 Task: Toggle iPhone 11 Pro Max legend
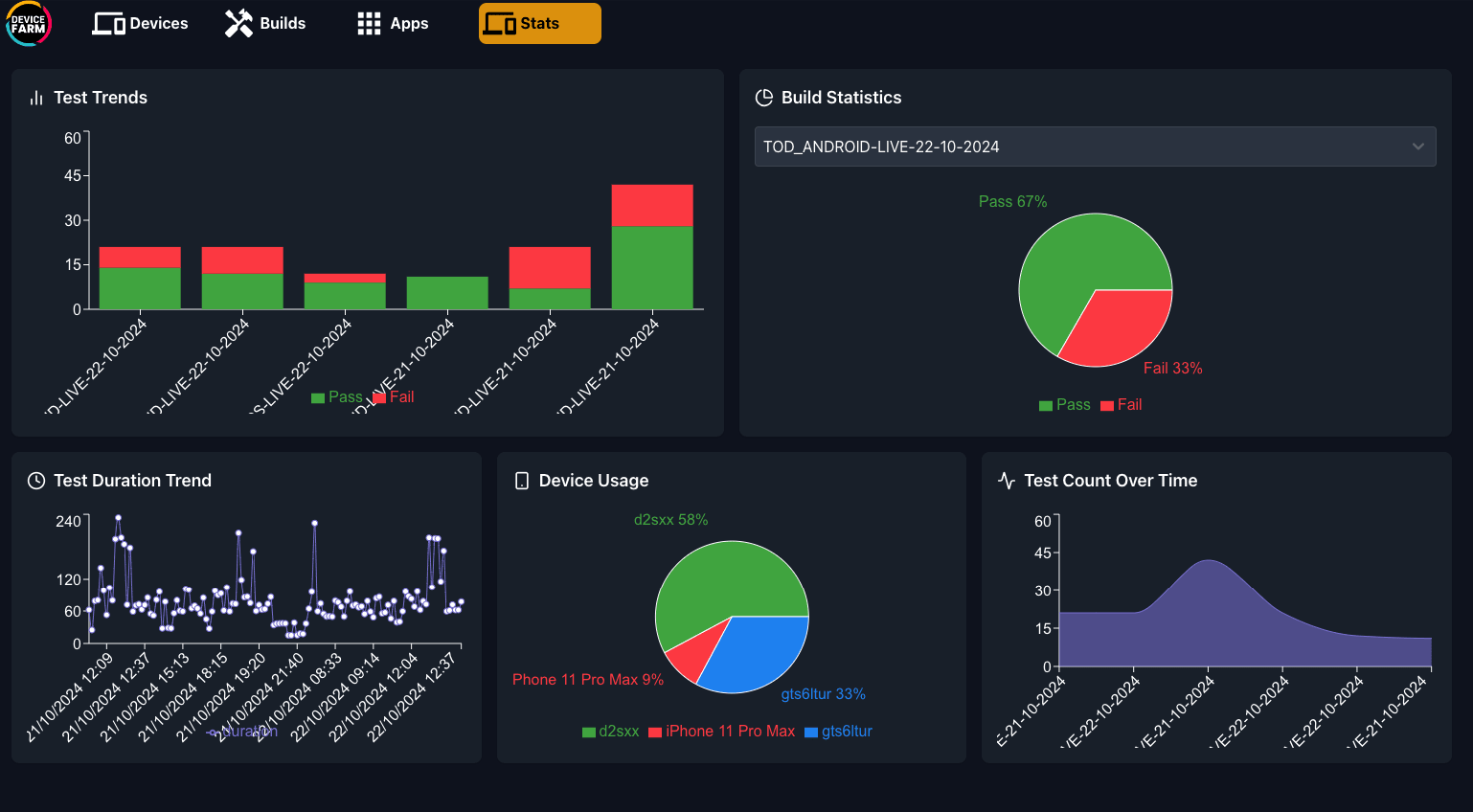click(722, 732)
